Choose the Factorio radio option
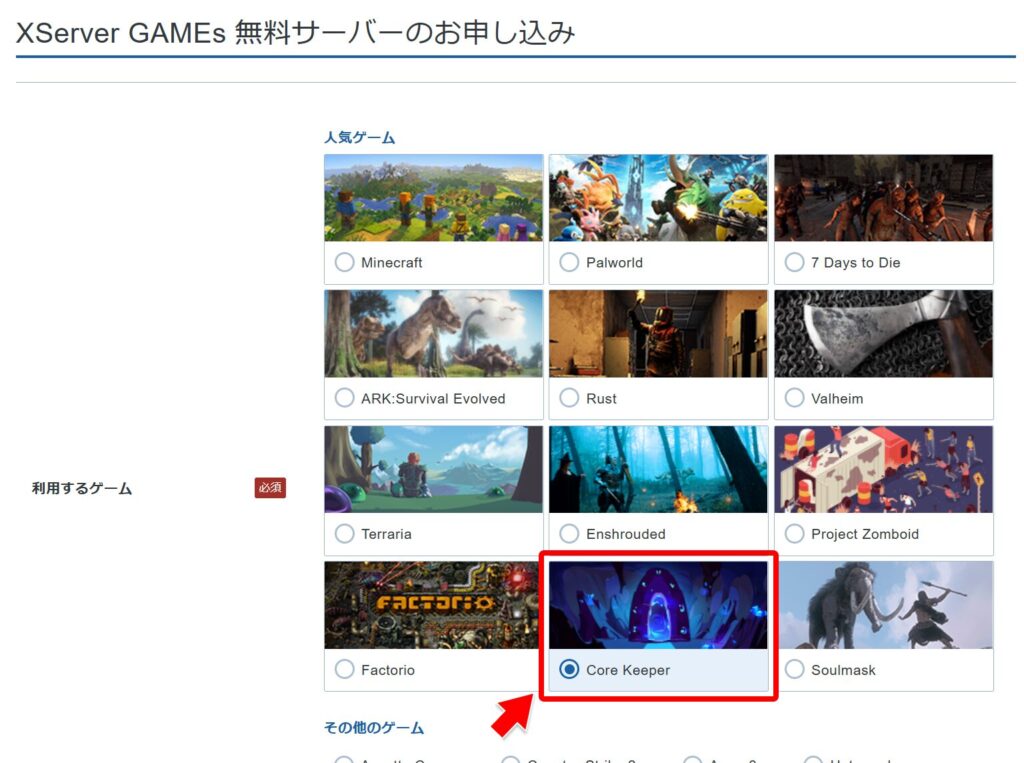 (344, 670)
